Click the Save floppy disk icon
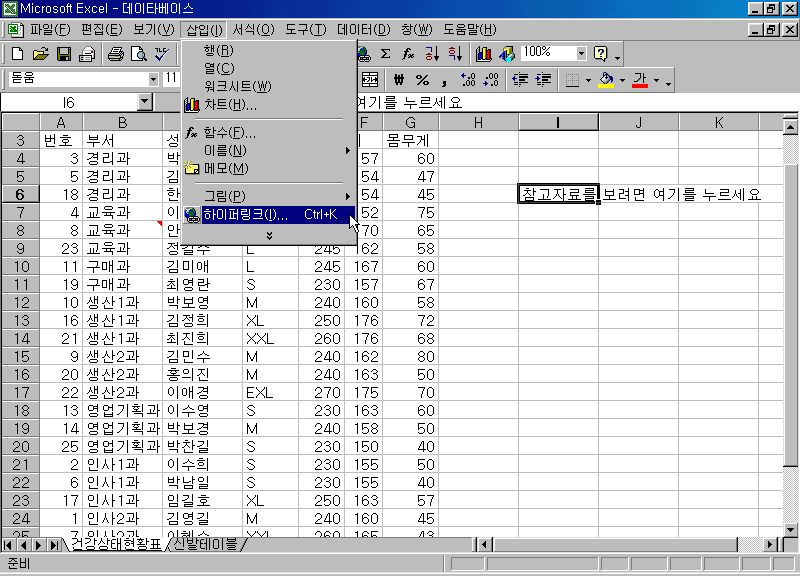Viewport: 800px width, 576px height. [63, 54]
